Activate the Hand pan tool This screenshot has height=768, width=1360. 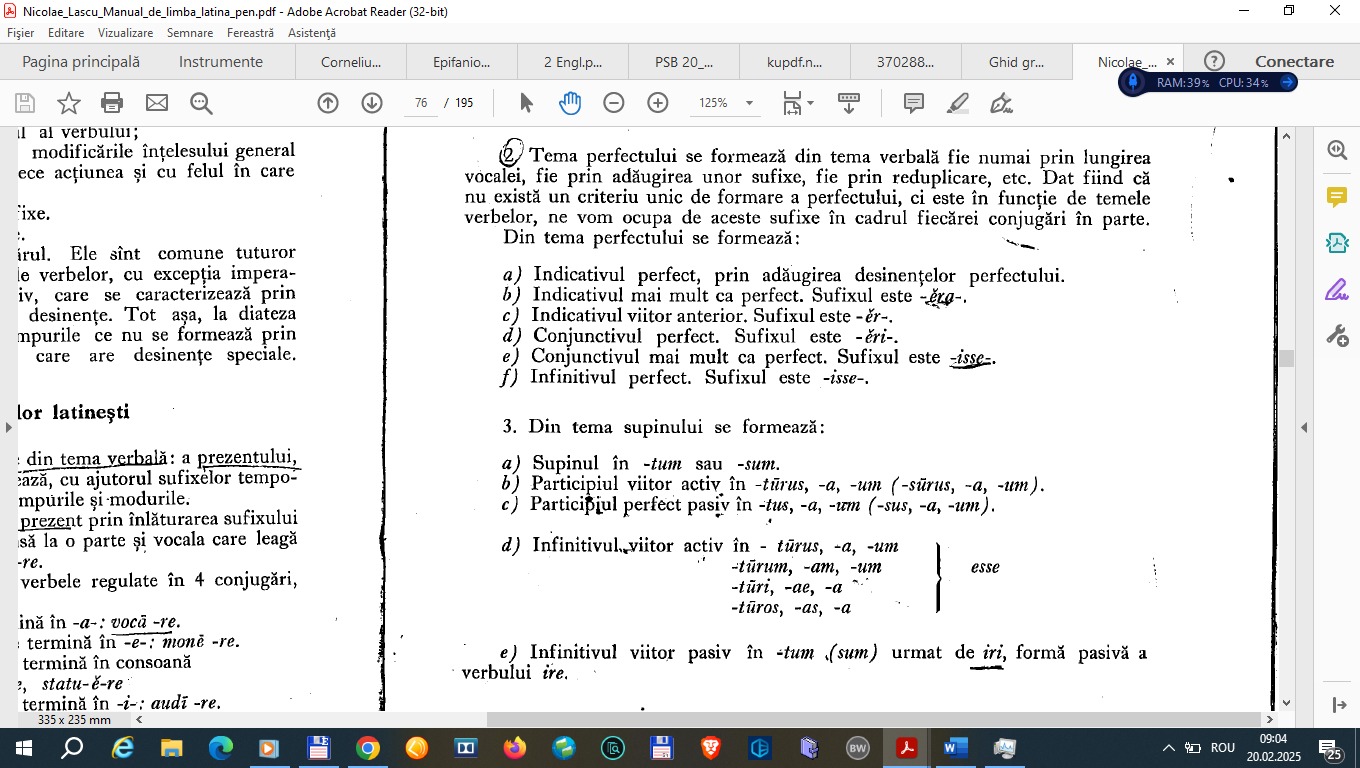pyautogui.click(x=570, y=103)
